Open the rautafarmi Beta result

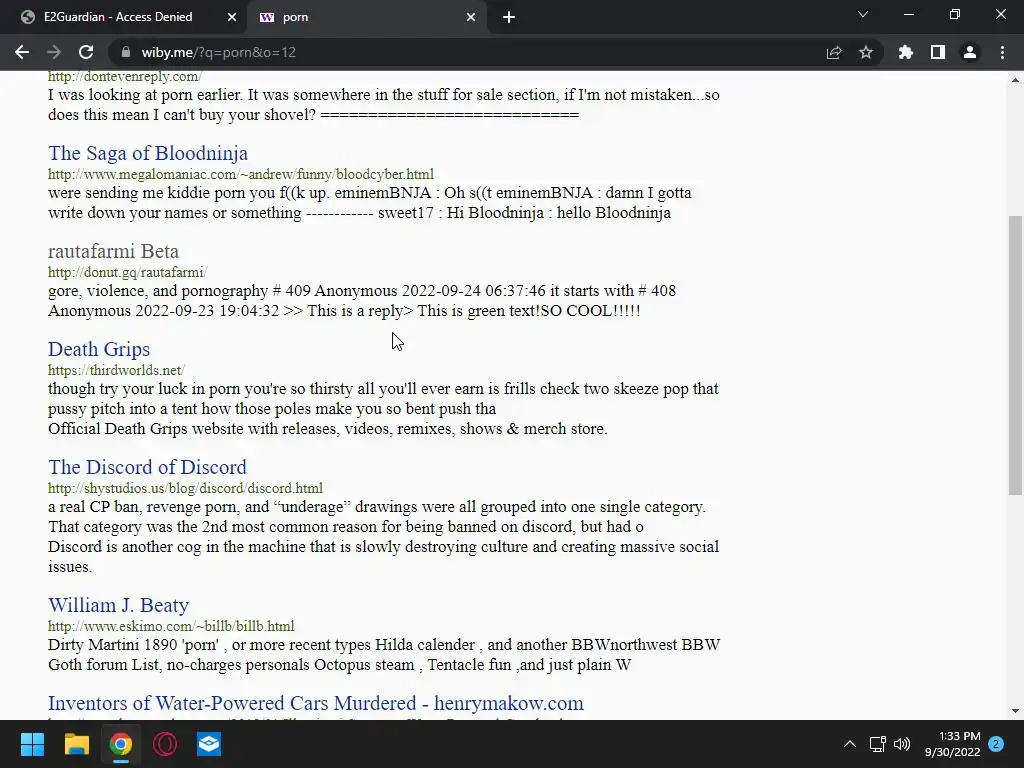pyautogui.click(x=113, y=251)
